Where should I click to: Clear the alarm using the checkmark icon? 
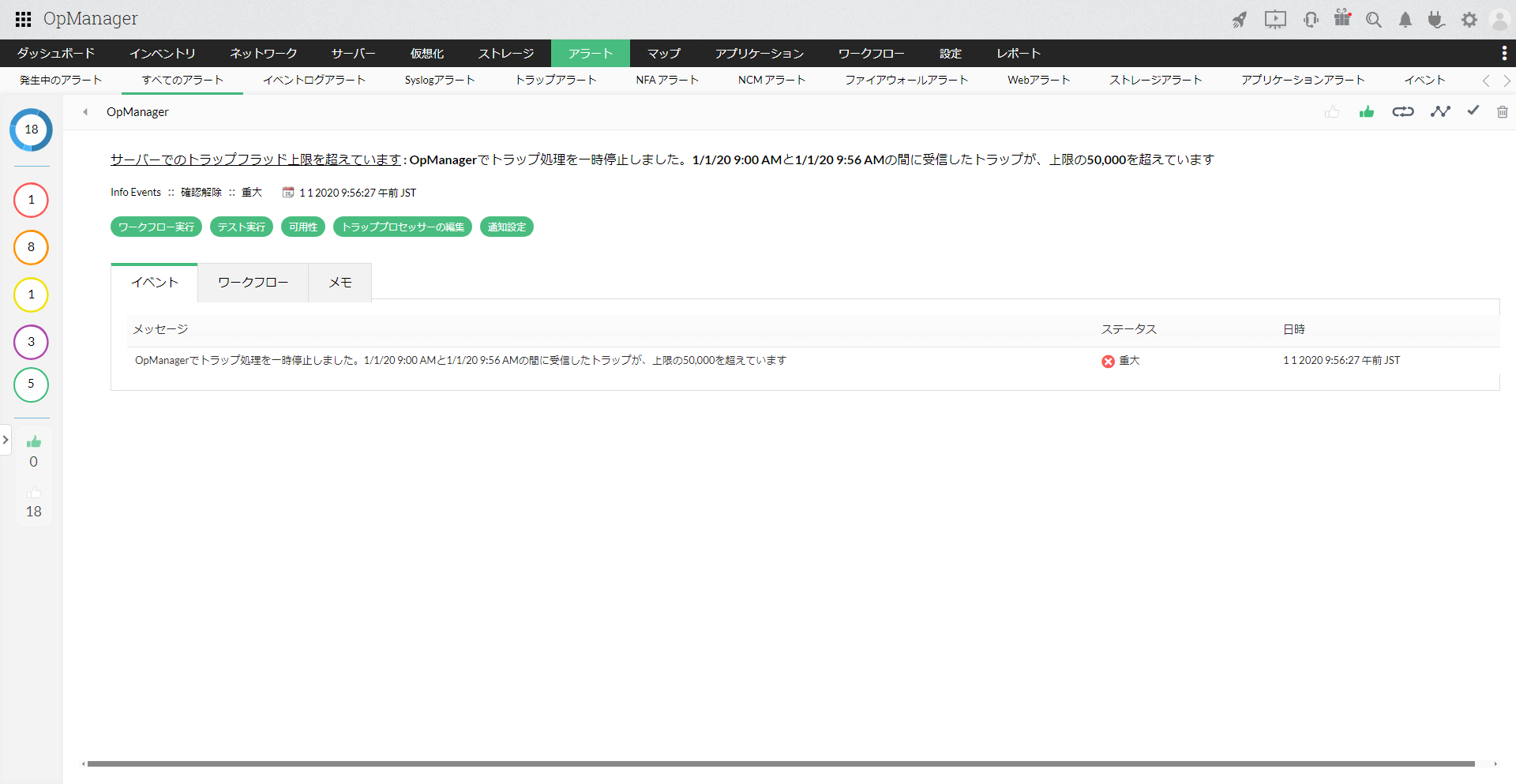(1472, 111)
